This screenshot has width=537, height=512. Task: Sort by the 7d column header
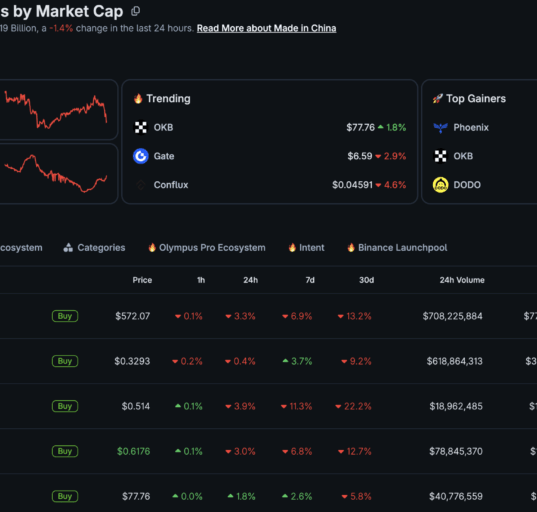310,280
